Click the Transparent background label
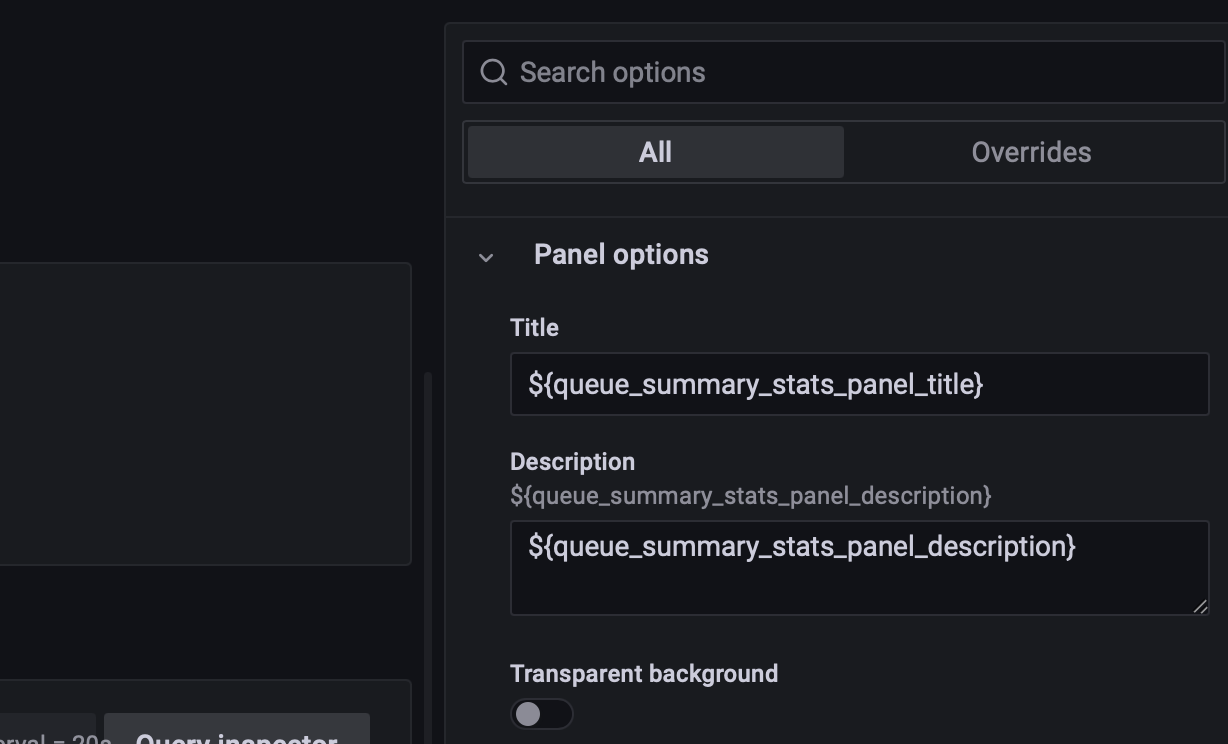This screenshot has height=744, width=1228. coord(644,674)
